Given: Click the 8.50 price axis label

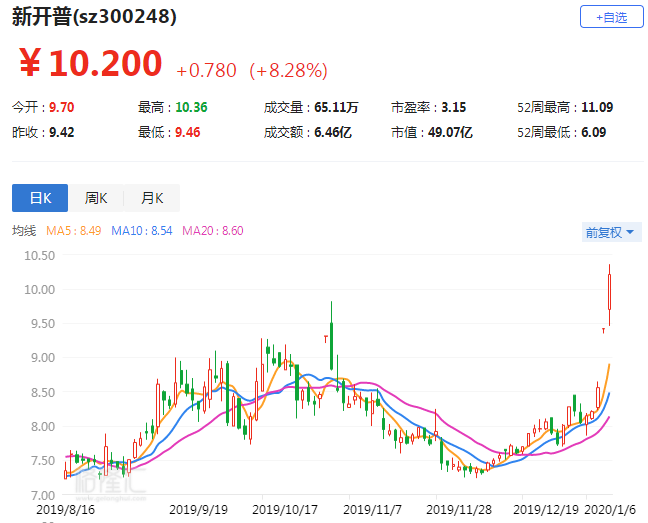Looking at the screenshot, I should click(x=43, y=392).
